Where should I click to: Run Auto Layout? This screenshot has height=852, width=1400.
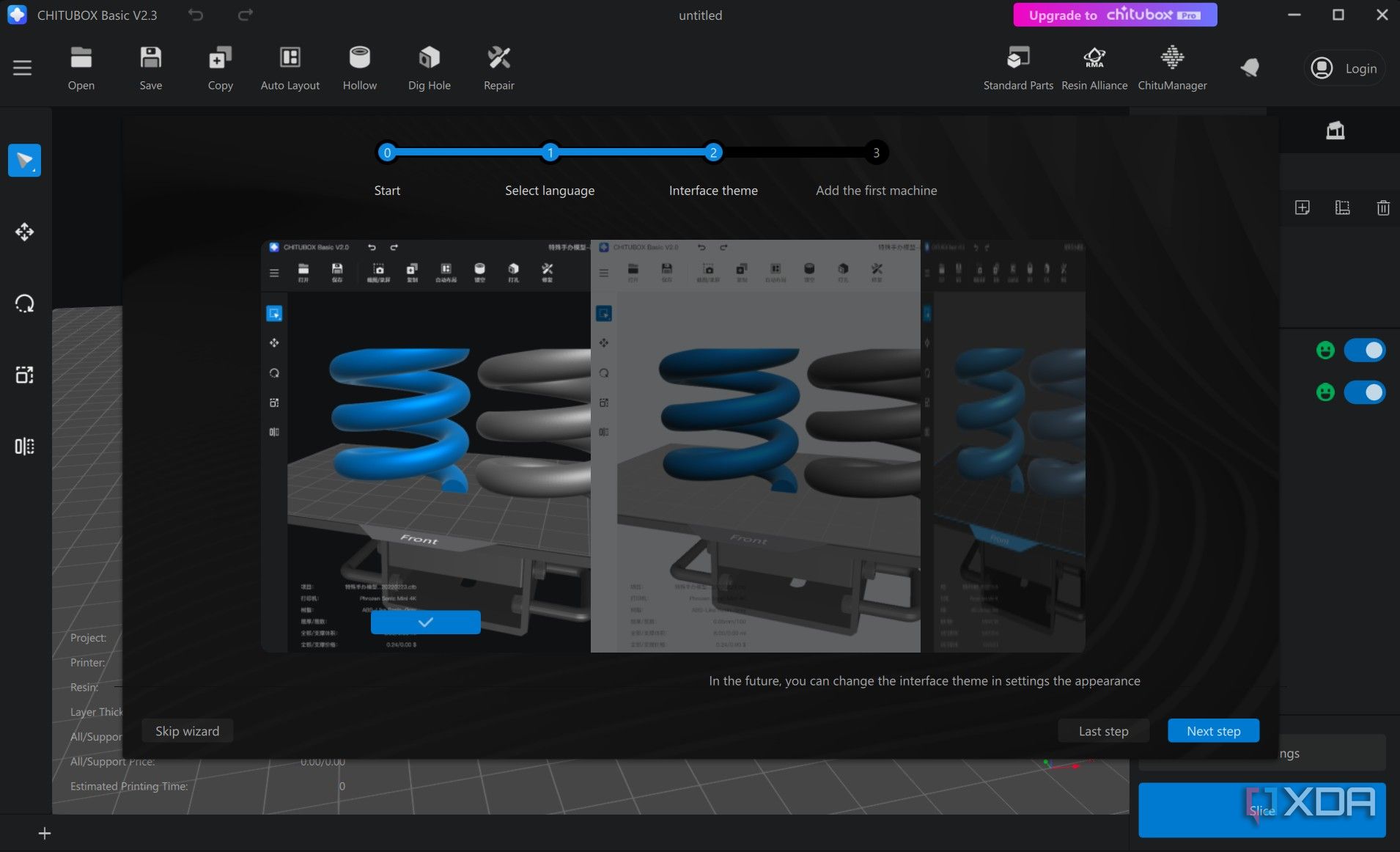290,68
